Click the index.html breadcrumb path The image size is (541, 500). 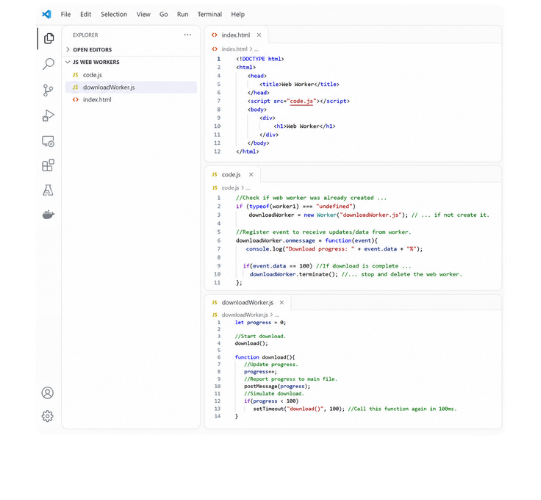[234, 49]
